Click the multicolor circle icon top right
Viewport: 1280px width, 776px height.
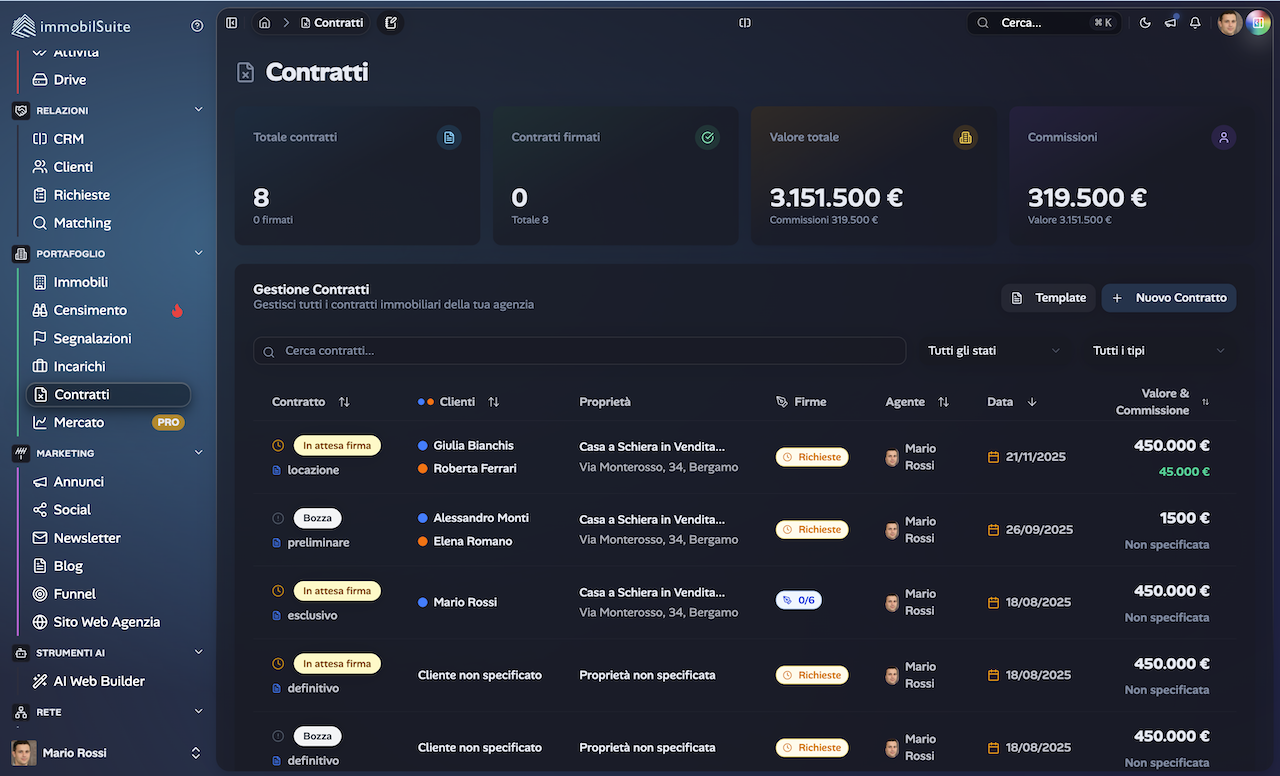(x=1257, y=23)
